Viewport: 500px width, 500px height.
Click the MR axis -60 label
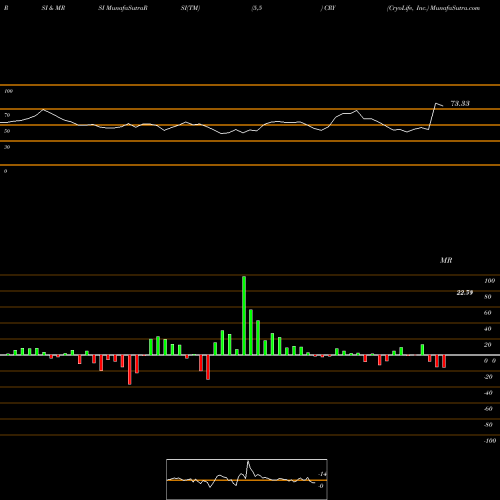click(488, 409)
